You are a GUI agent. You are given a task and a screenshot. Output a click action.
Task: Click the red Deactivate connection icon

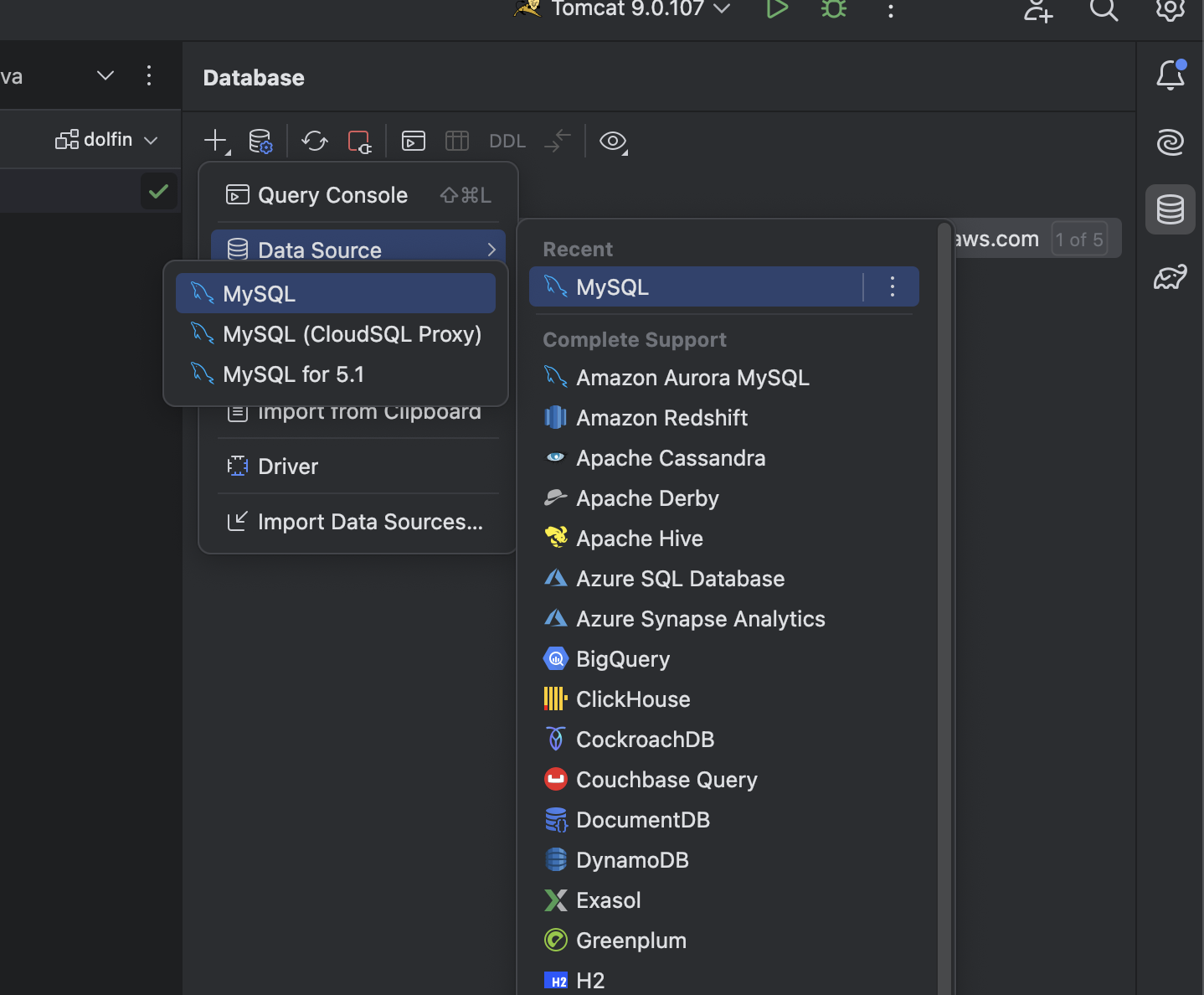point(360,141)
